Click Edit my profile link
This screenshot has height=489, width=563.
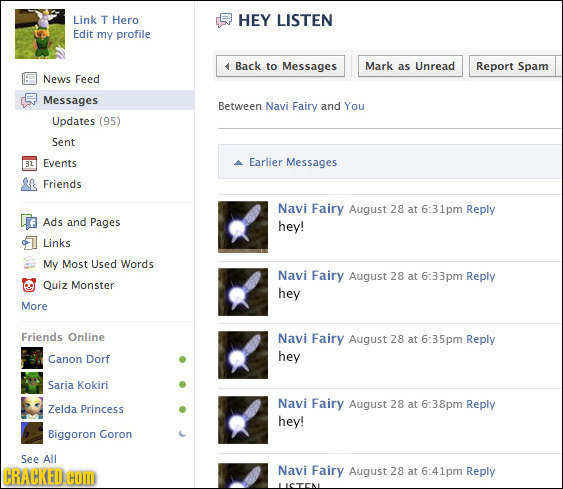tap(112, 34)
